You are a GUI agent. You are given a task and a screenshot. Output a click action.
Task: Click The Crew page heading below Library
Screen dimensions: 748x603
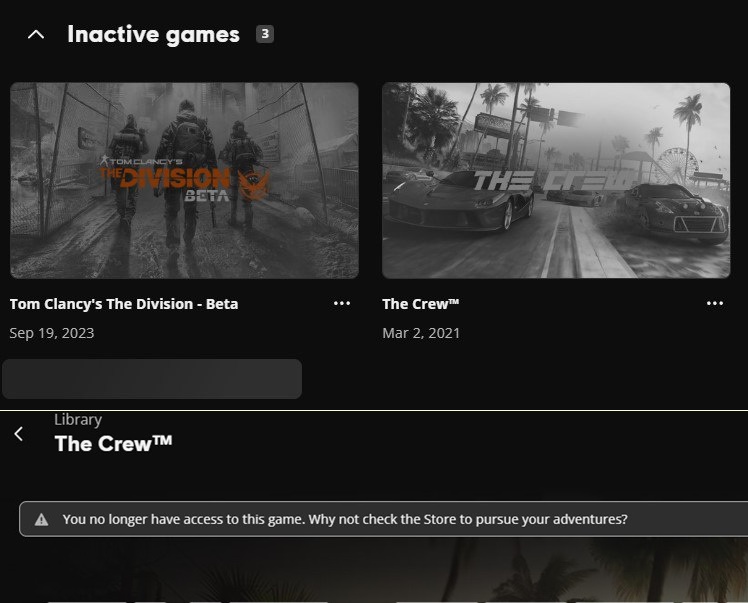[x=113, y=444]
